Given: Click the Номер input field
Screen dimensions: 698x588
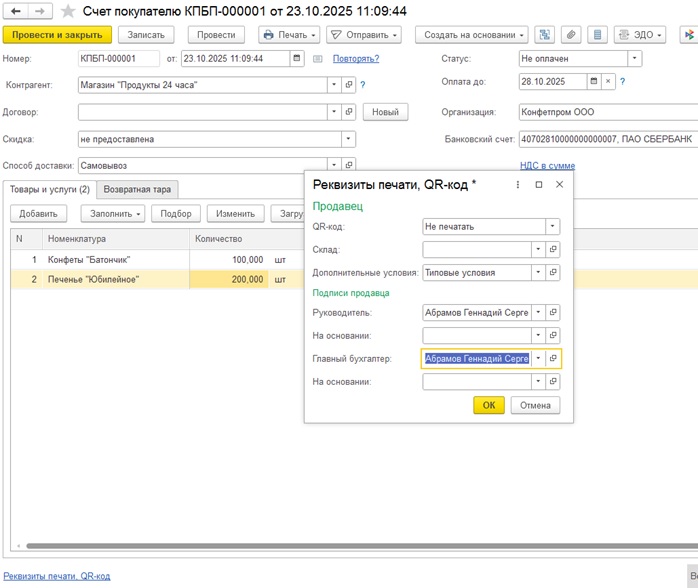Looking at the screenshot, I should tap(118, 59).
